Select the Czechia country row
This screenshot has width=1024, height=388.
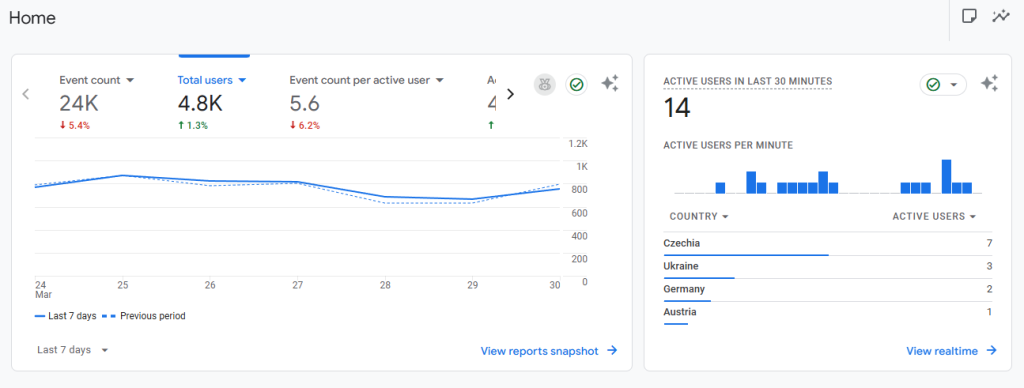pyautogui.click(x=827, y=244)
